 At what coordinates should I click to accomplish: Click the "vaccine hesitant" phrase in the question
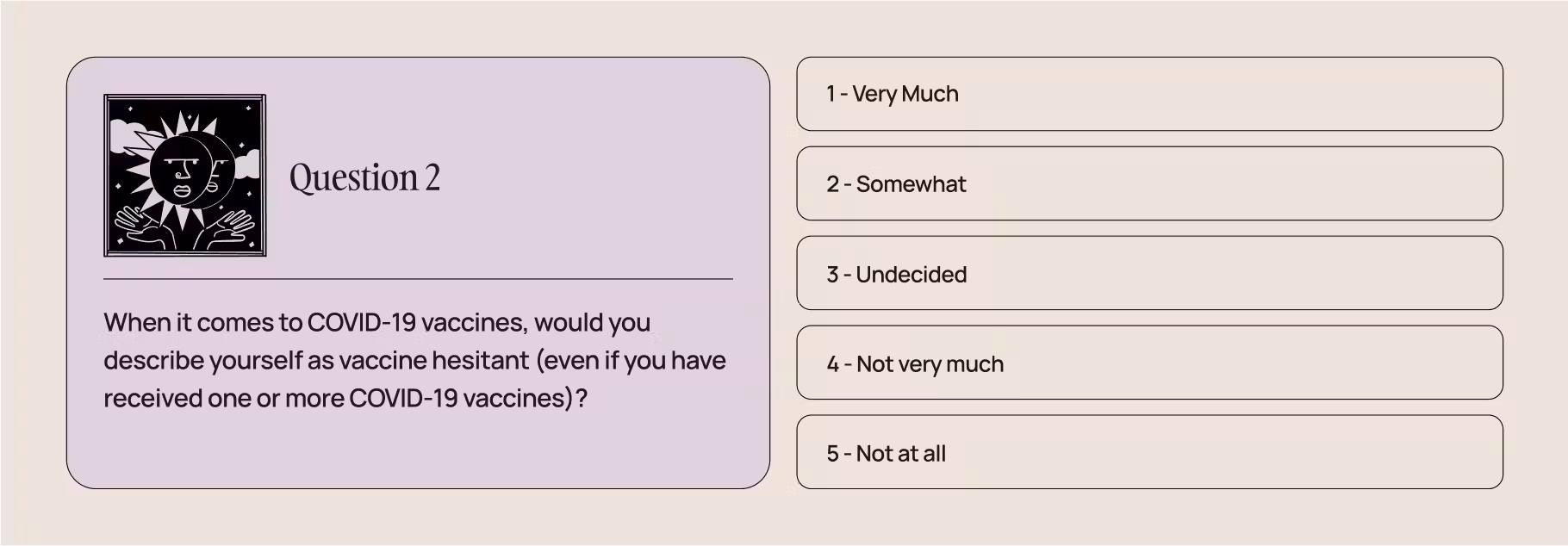click(x=434, y=360)
